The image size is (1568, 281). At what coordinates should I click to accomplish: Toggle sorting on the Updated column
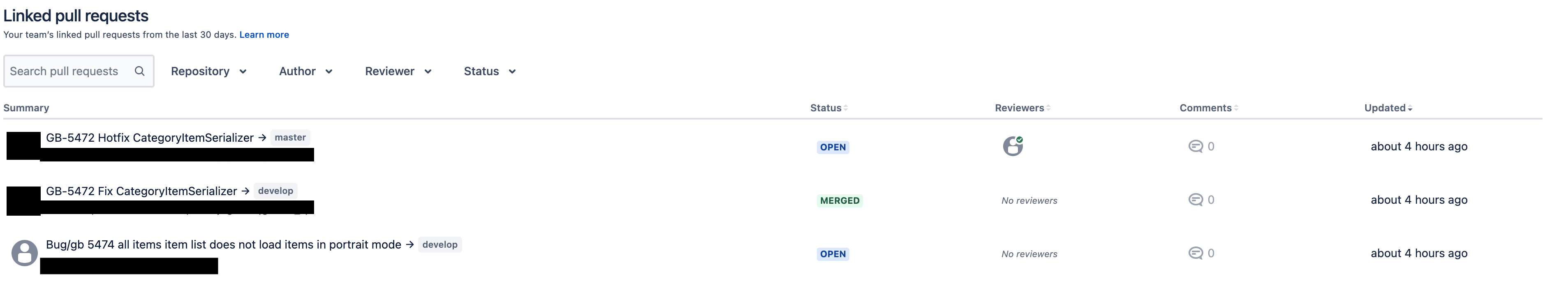pyautogui.click(x=1386, y=107)
